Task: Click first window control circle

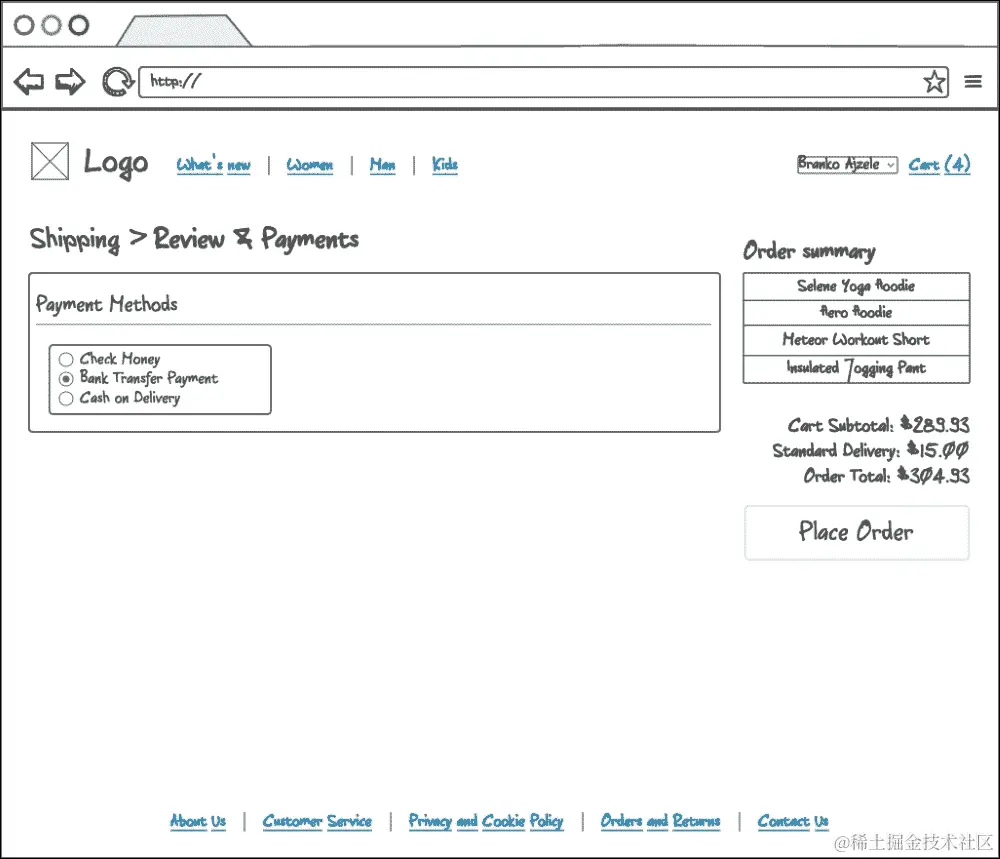Action: [24, 26]
